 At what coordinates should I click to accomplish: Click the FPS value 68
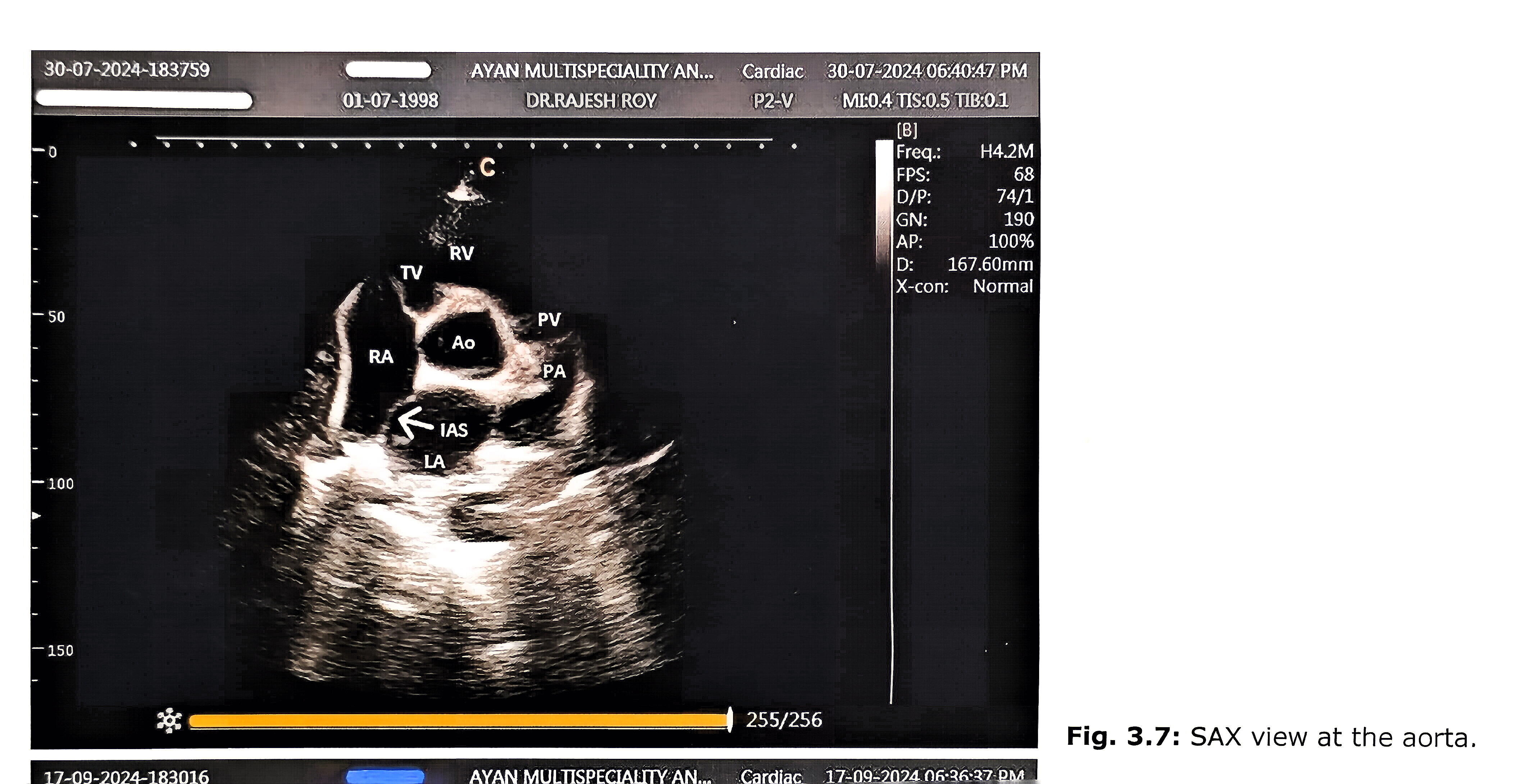(1024, 174)
